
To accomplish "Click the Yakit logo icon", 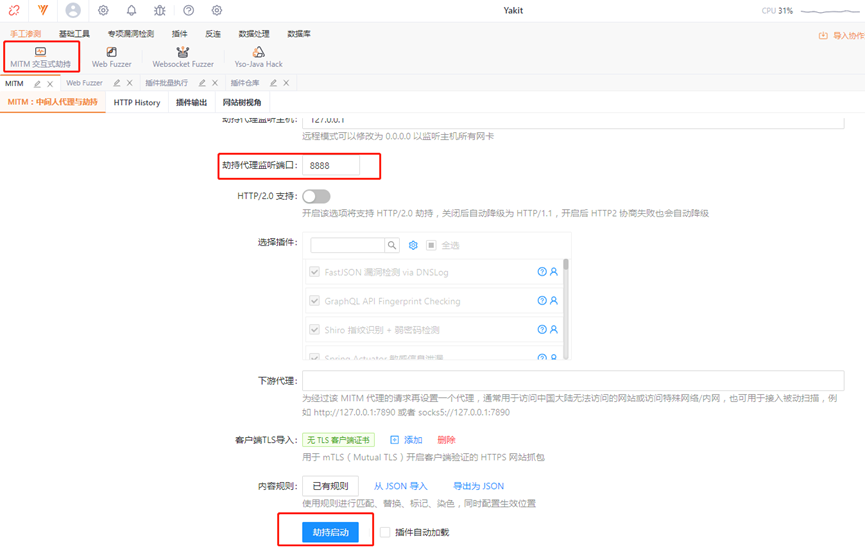I will click(x=42, y=10).
